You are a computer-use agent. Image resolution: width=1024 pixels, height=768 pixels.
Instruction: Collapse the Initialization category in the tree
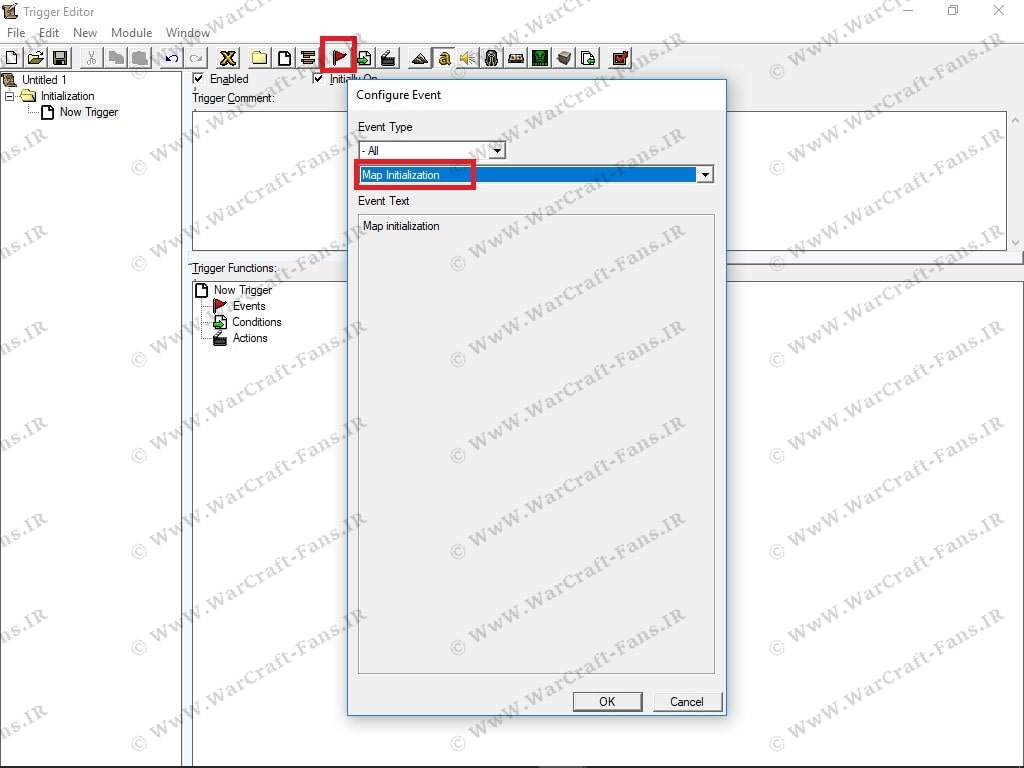[9, 96]
